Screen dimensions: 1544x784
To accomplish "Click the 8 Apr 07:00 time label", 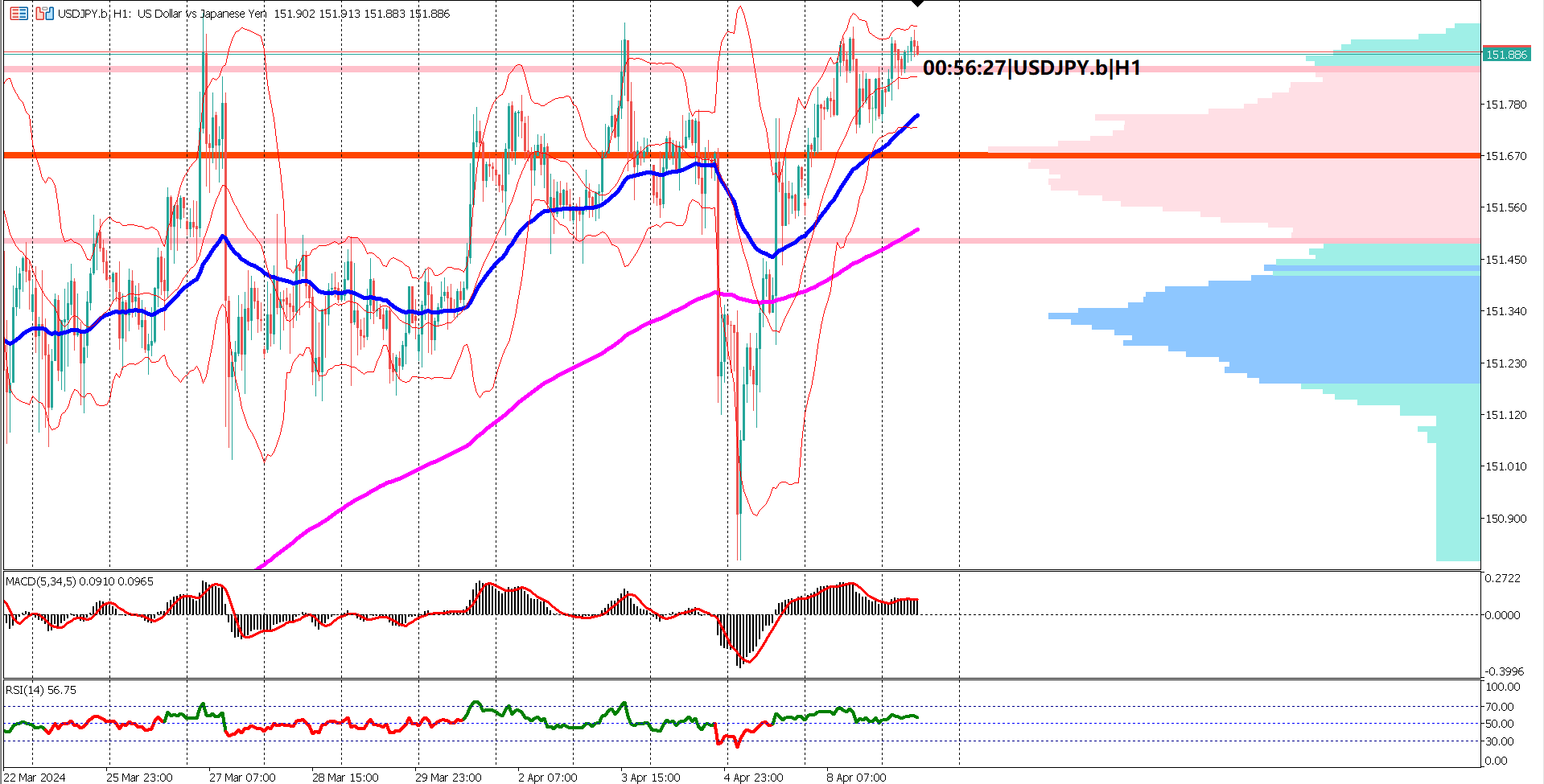I will point(858,777).
